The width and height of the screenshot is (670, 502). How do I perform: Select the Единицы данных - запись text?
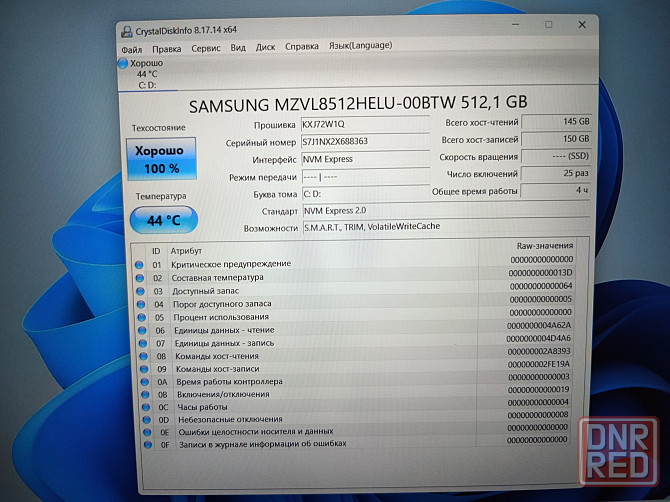224,343
